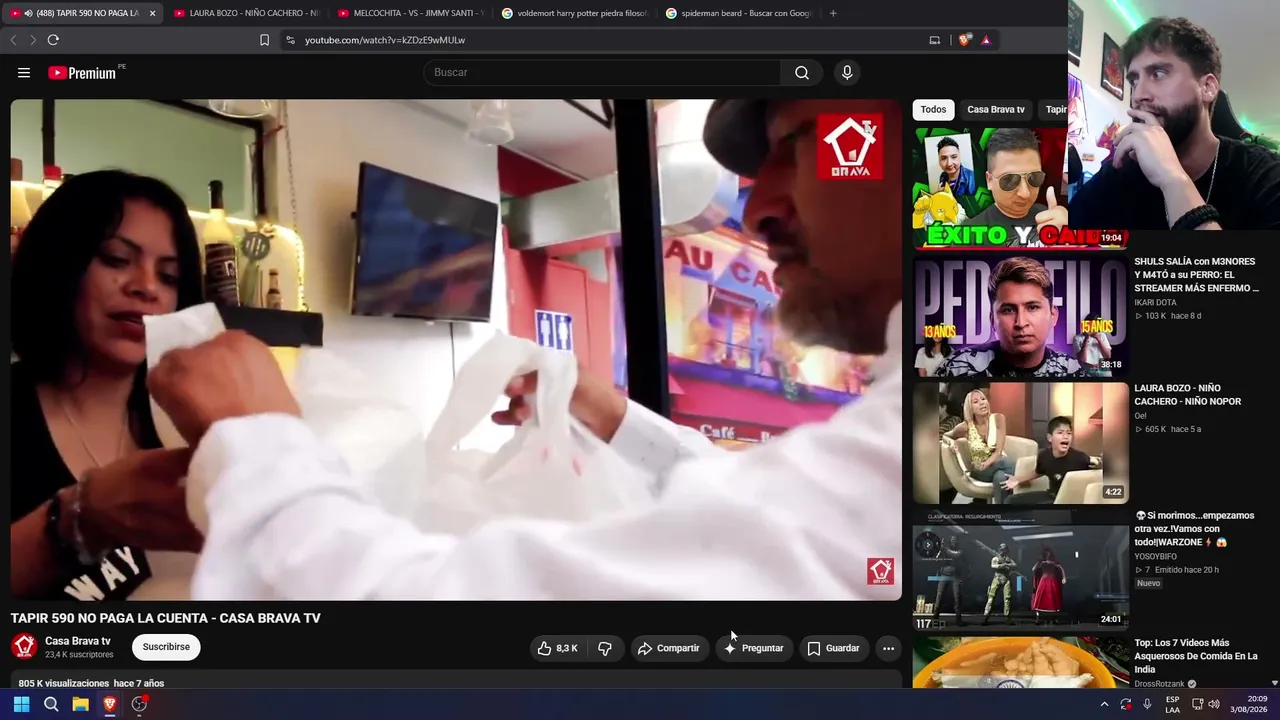Switch to the MELCOCHITA browser tab
The width and height of the screenshot is (1280, 720).
pyautogui.click(x=409, y=13)
